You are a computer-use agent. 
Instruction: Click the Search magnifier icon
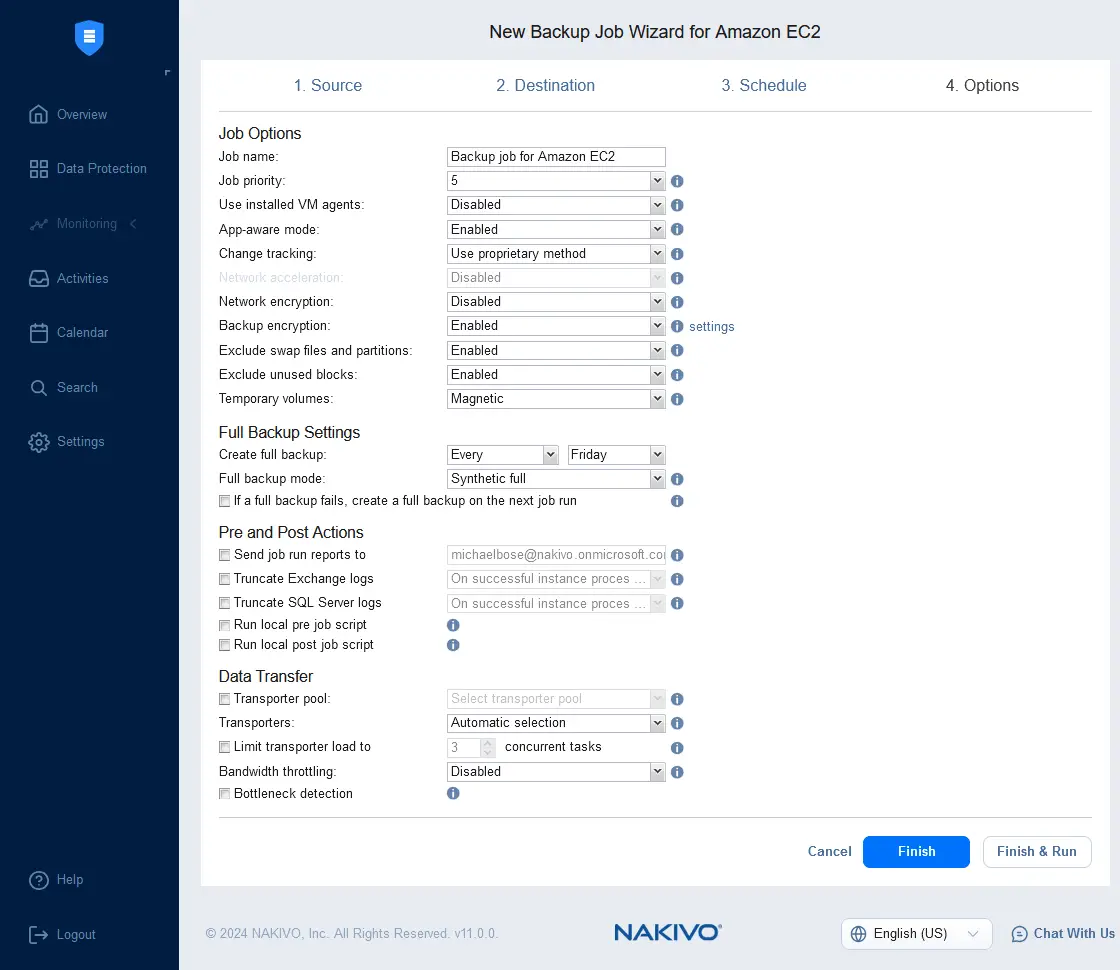pos(39,388)
